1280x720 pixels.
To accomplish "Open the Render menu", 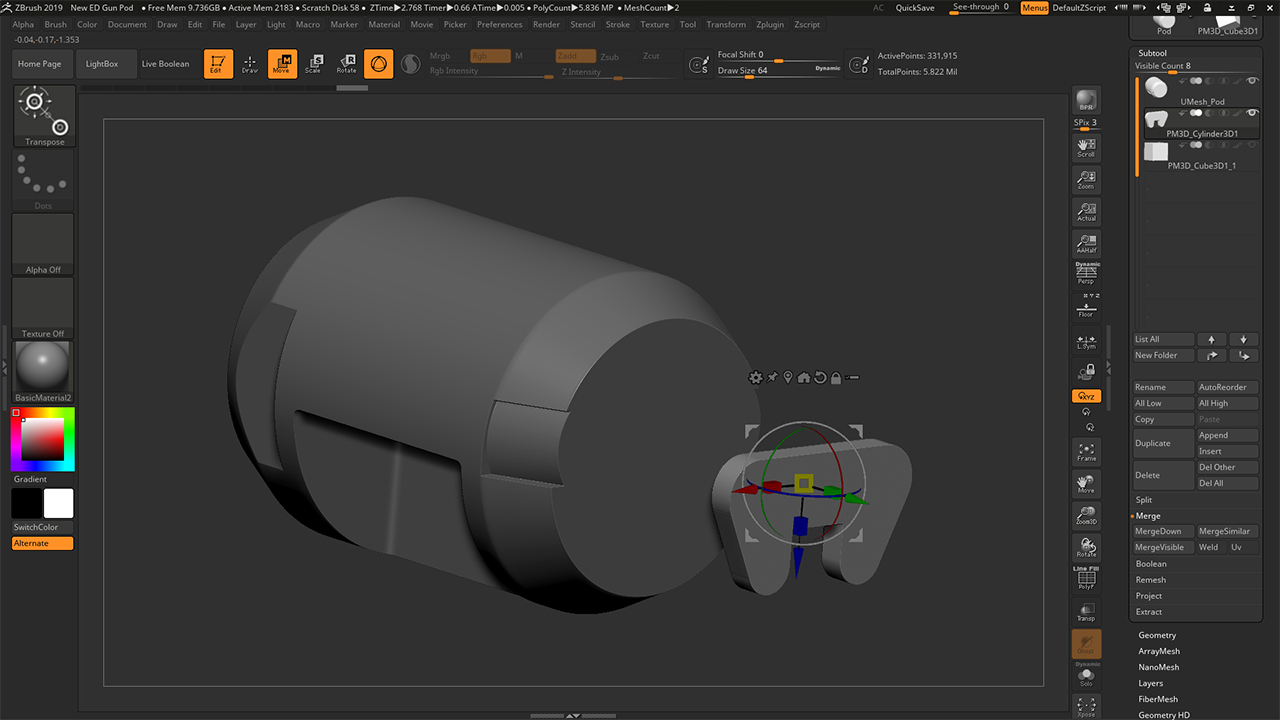I will pyautogui.click(x=546, y=24).
